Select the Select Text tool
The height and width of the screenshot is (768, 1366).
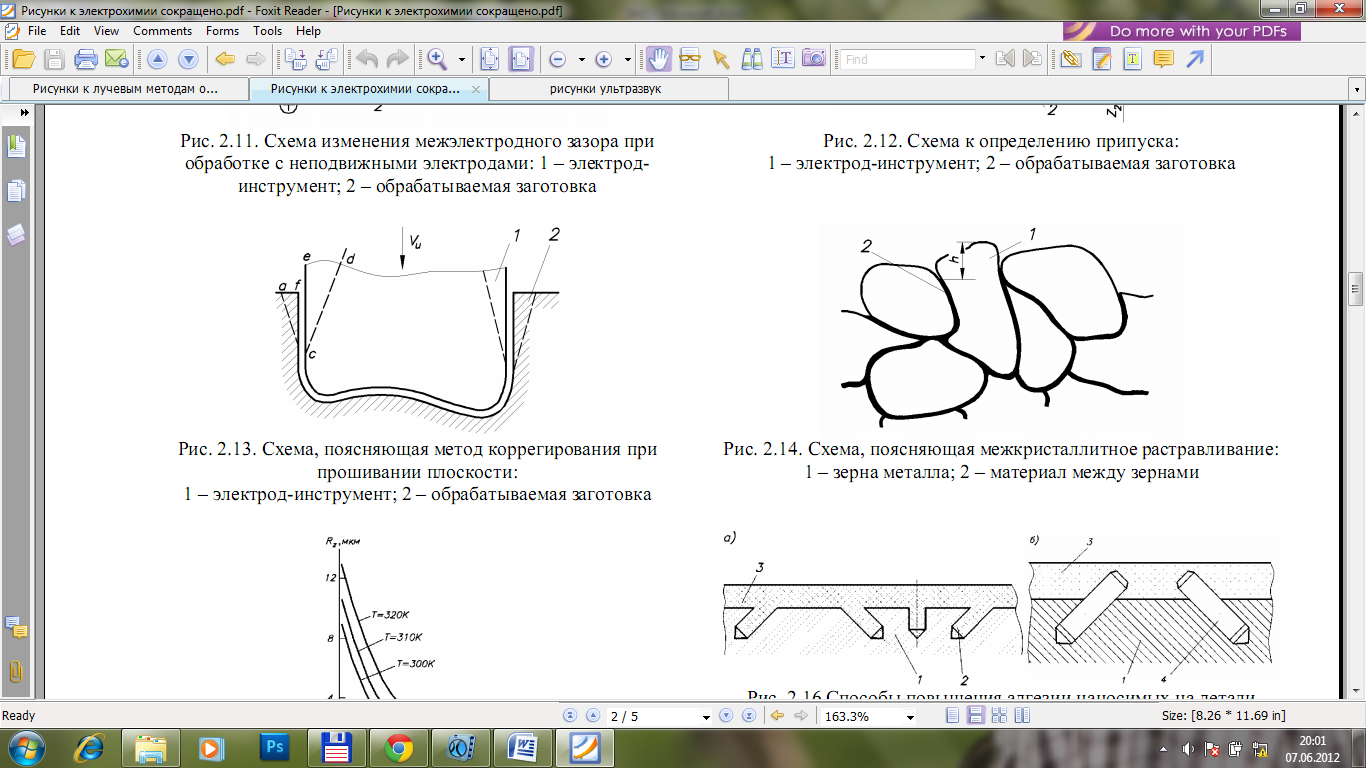click(783, 59)
